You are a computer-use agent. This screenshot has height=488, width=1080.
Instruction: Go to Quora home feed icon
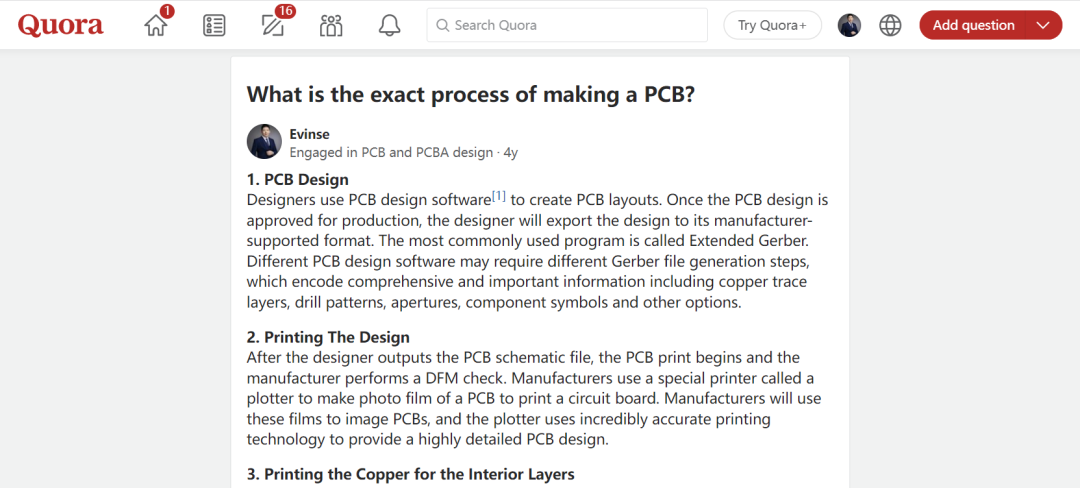156,25
